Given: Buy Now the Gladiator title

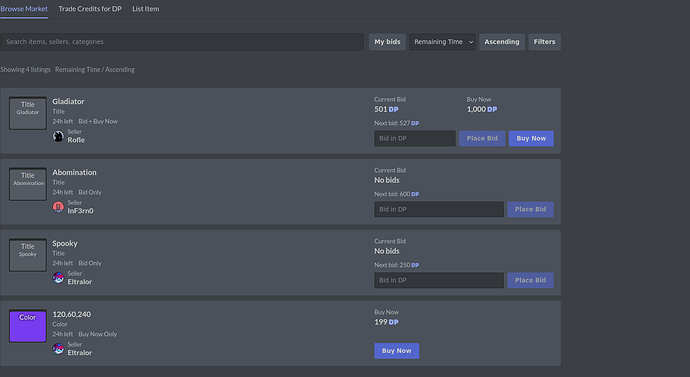Looking at the screenshot, I should [x=531, y=138].
